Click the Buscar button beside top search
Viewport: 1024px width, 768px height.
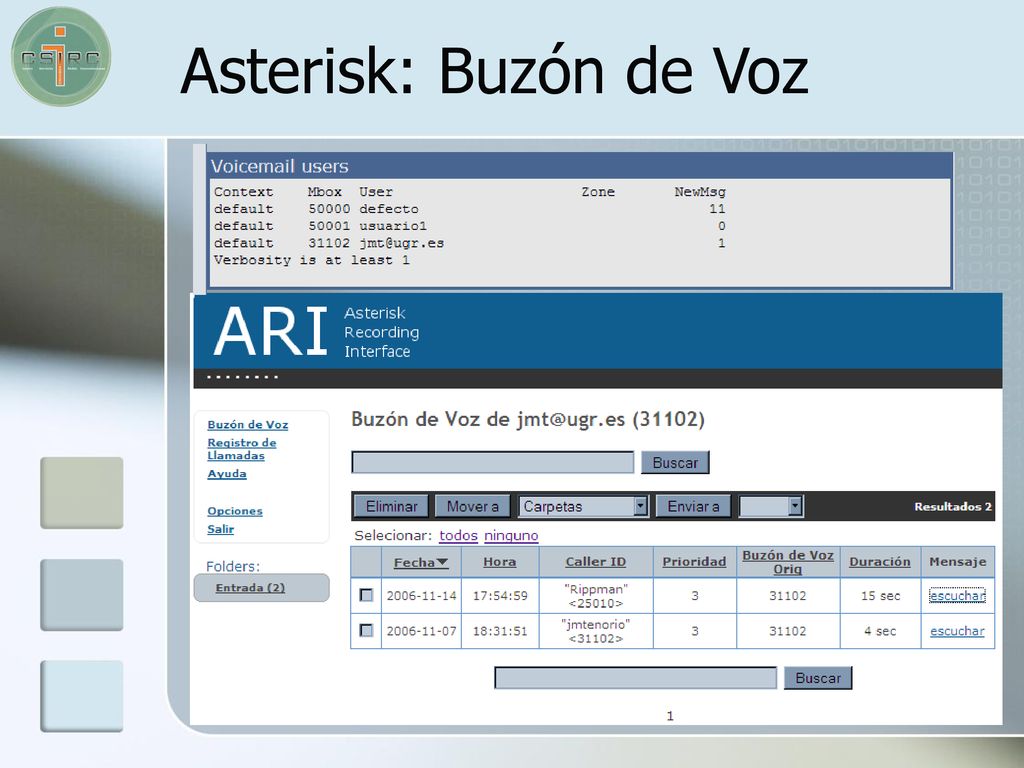(675, 462)
